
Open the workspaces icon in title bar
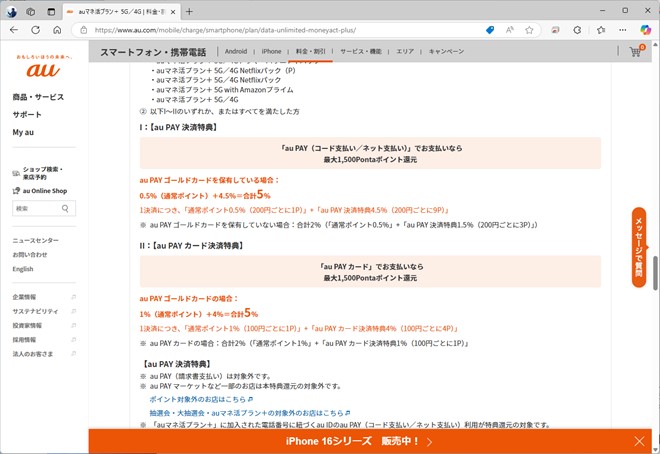point(31,12)
